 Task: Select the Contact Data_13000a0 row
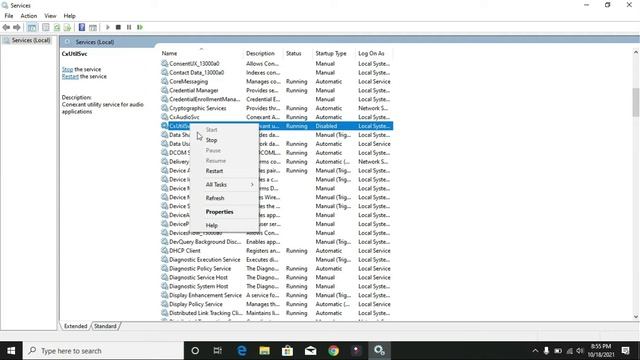coord(276,73)
